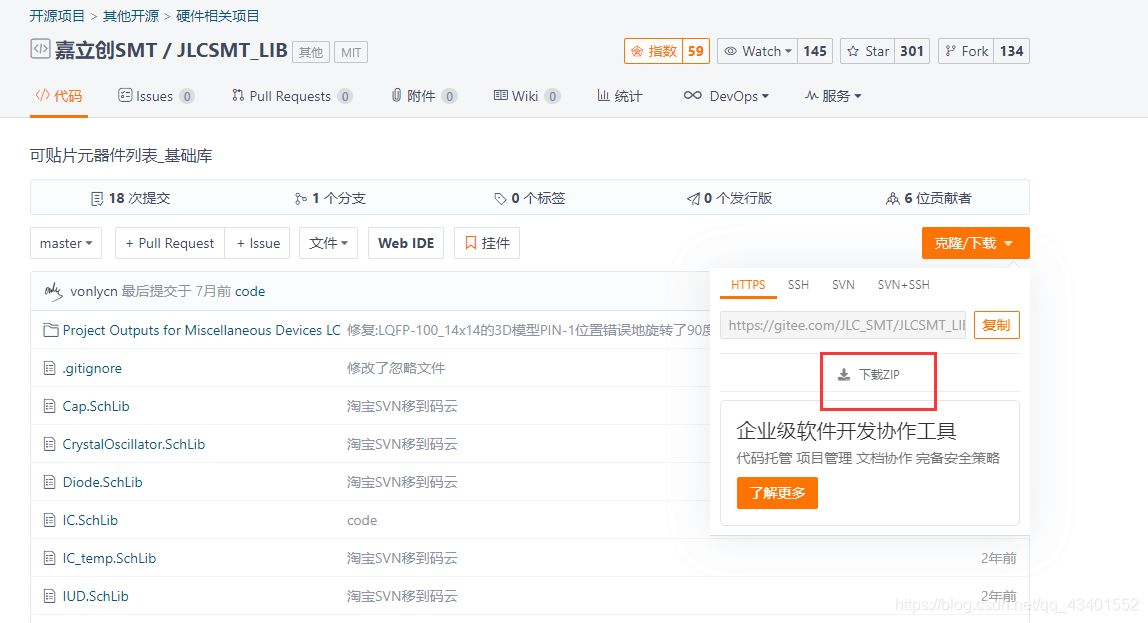Click the commits icon next to 18 次提交
The width and height of the screenshot is (1148, 623).
[x=97, y=198]
